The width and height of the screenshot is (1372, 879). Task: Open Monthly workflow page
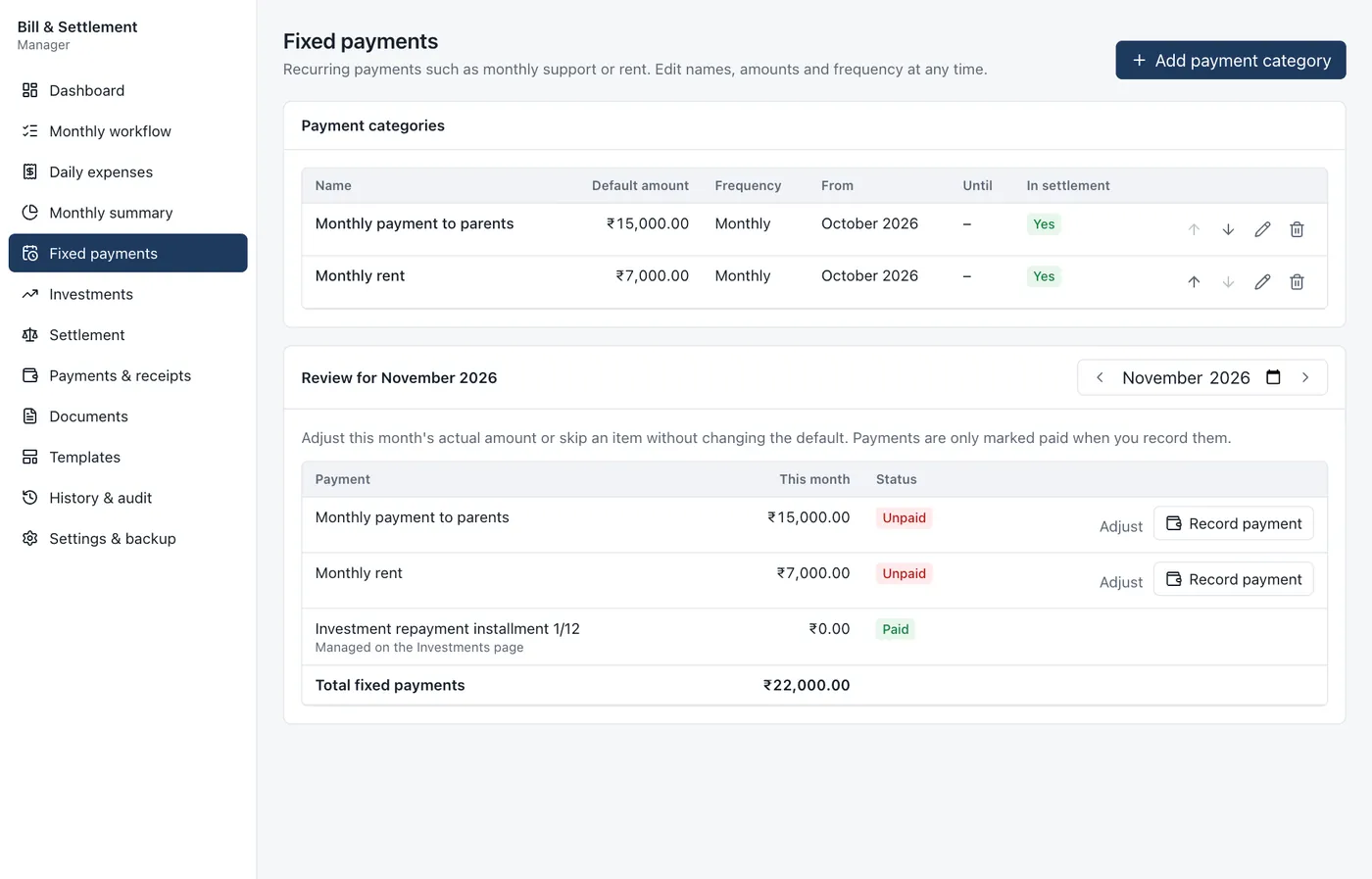128,131
